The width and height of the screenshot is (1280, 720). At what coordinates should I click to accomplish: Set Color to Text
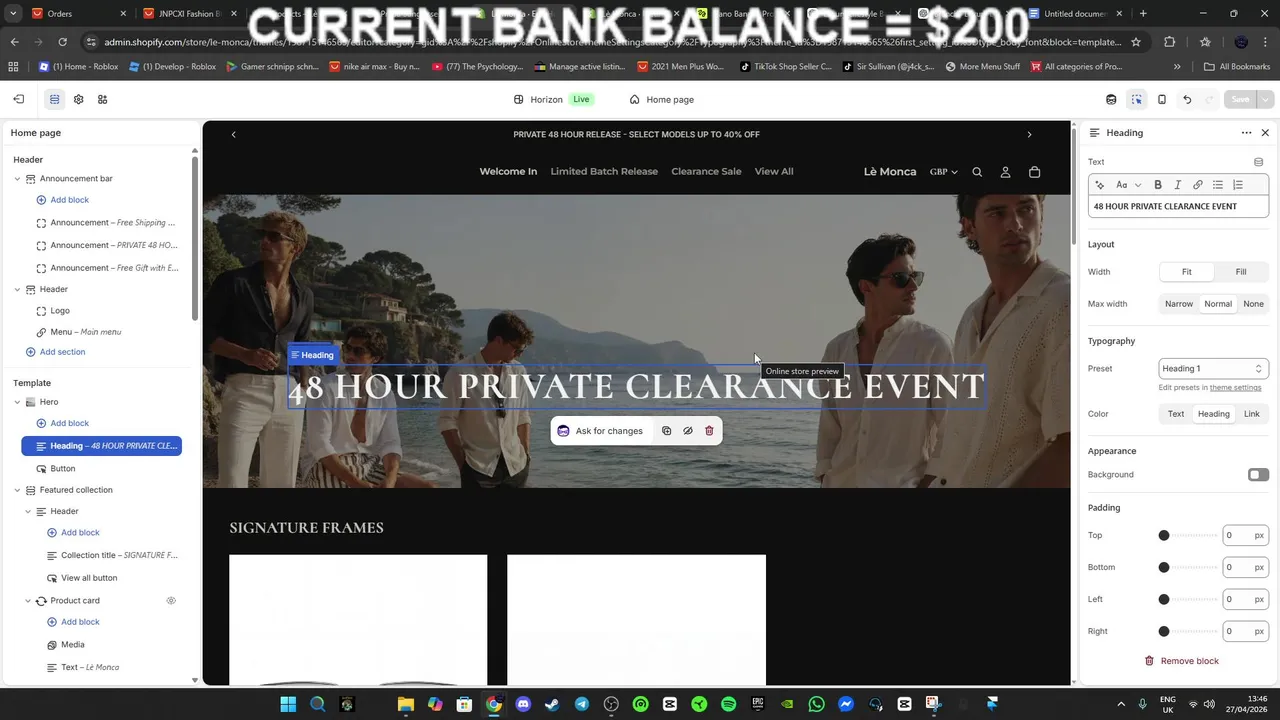(x=1176, y=414)
